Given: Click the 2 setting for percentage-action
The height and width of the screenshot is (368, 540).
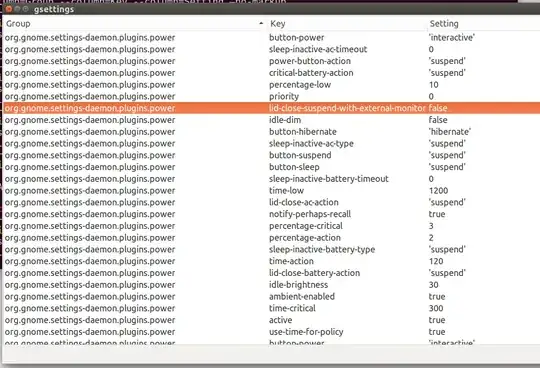Looking at the screenshot, I should [431, 238].
